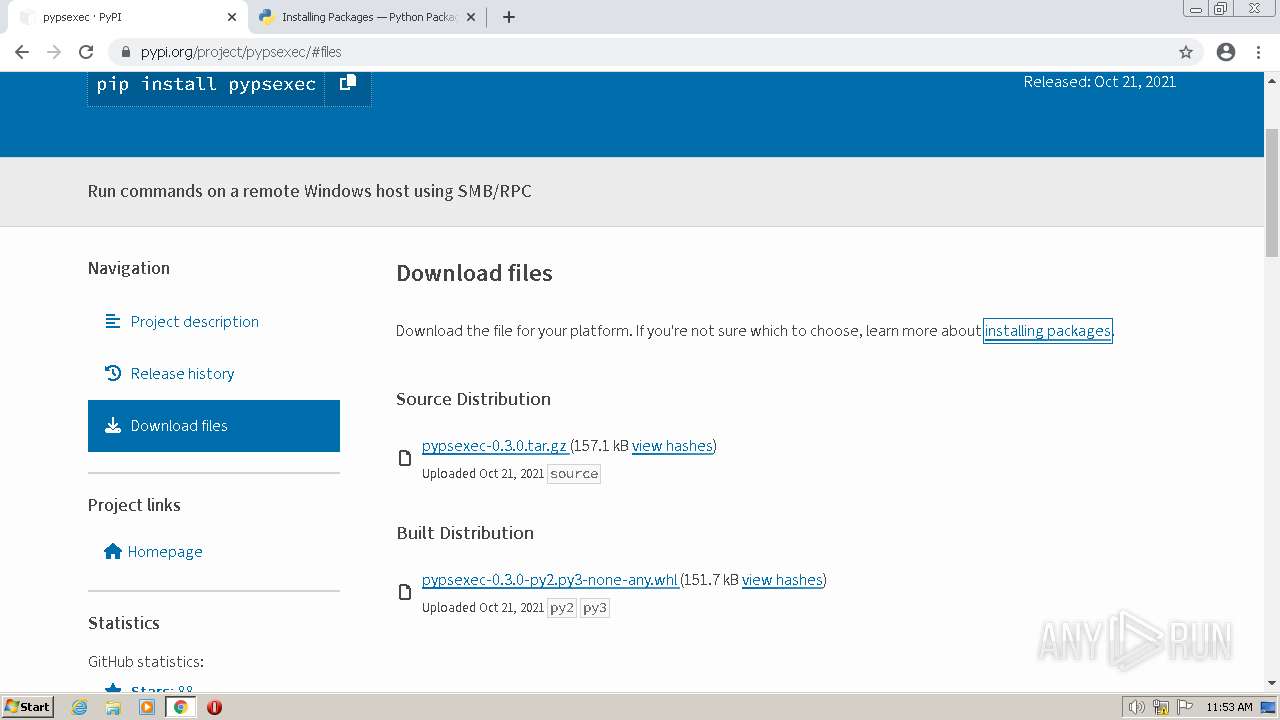Click the Action Center flag tray icon

(1185, 707)
